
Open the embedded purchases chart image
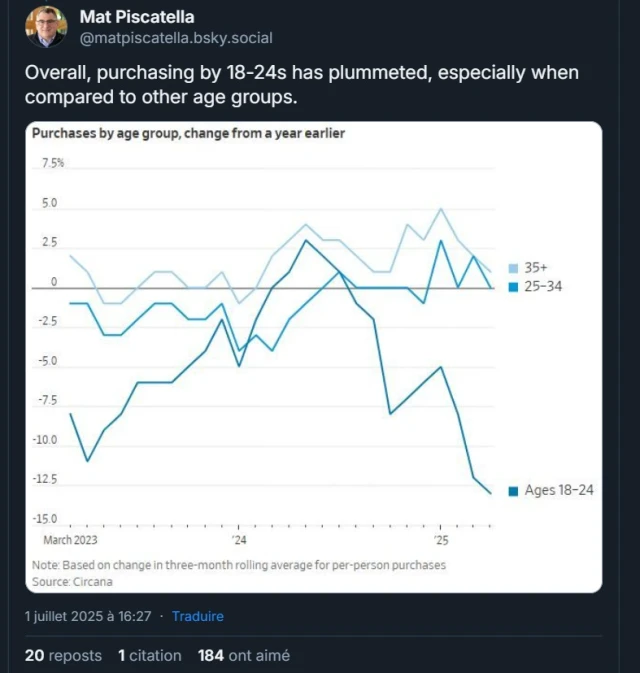pos(314,357)
